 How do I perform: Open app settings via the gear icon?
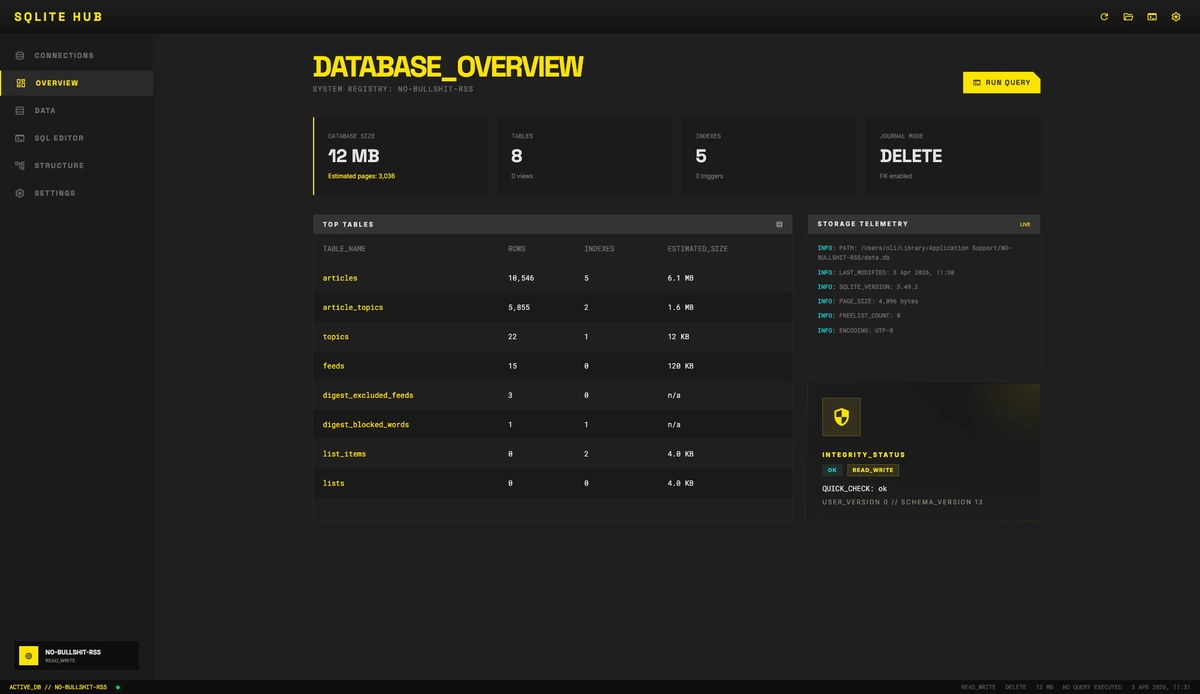1176,16
